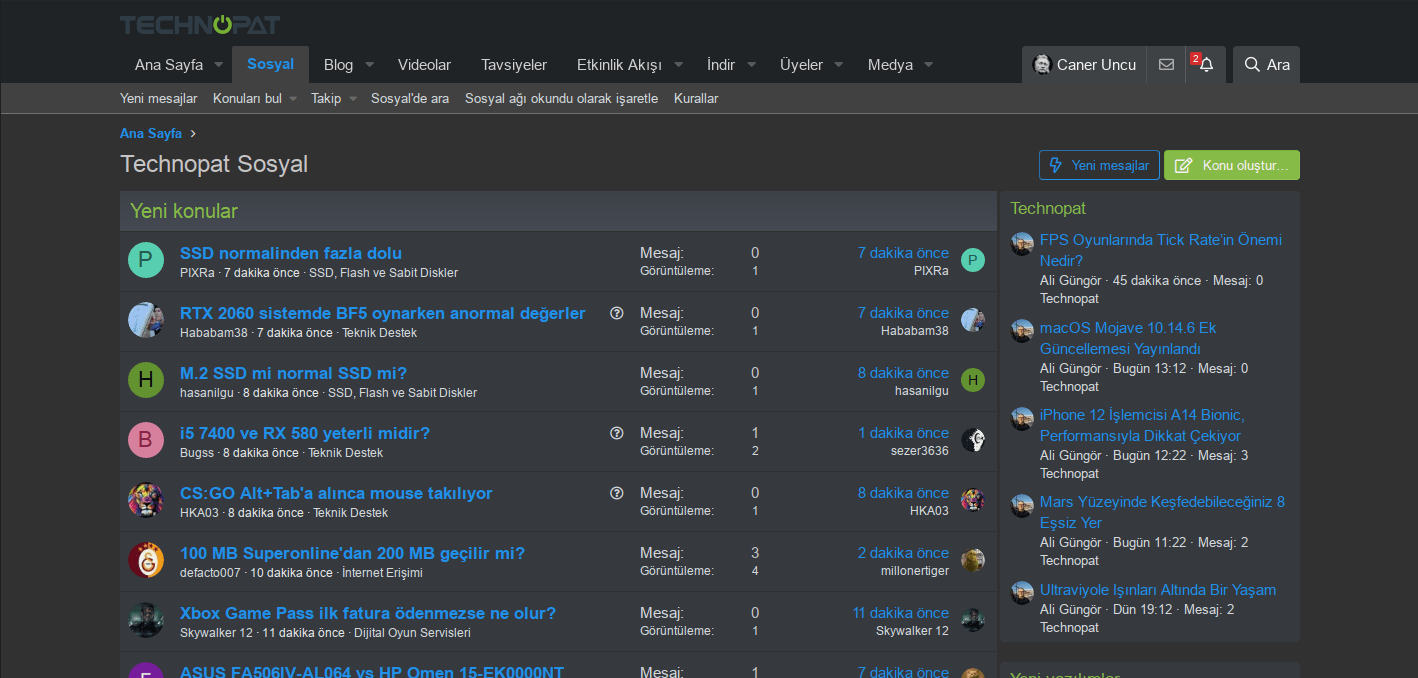Switch to the Sosyal tab
Image resolution: width=1418 pixels, height=678 pixels.
tap(270, 64)
